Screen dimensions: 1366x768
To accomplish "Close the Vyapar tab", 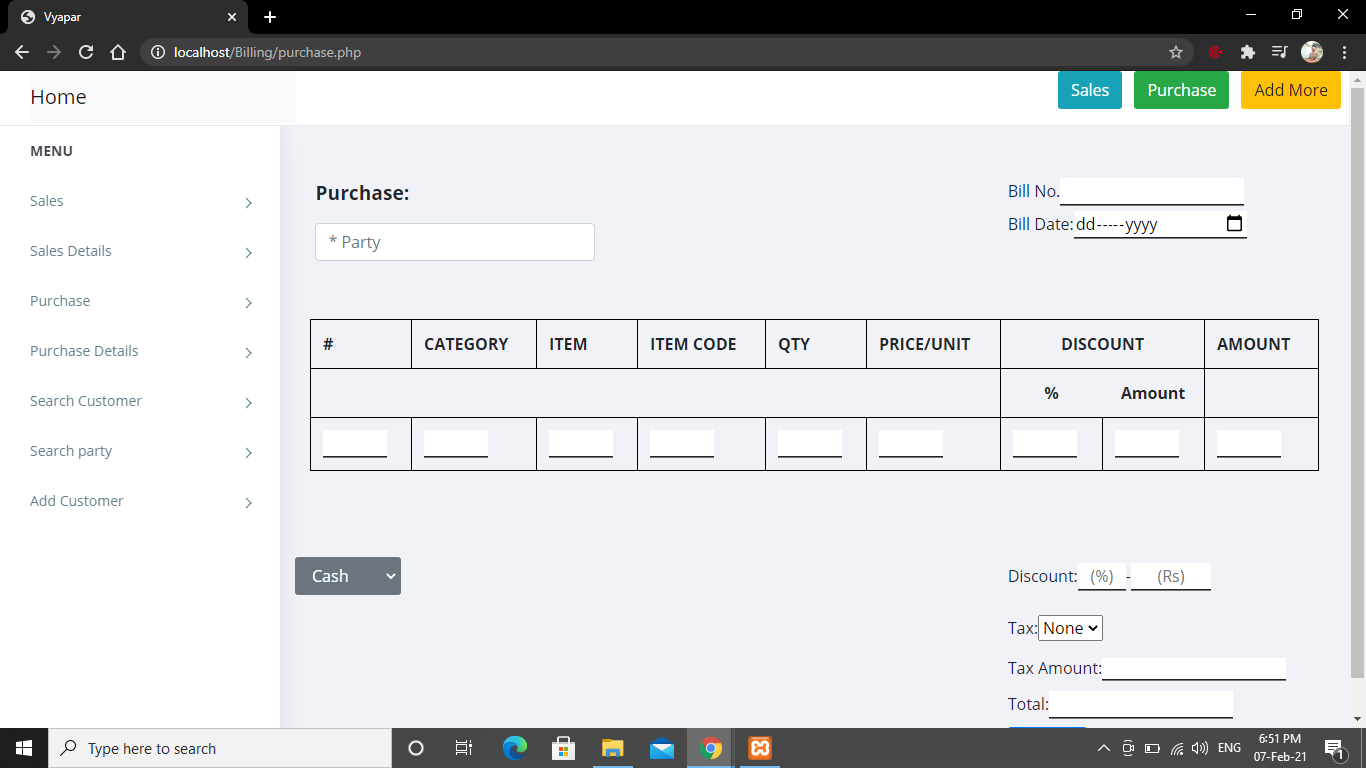I will tap(232, 17).
